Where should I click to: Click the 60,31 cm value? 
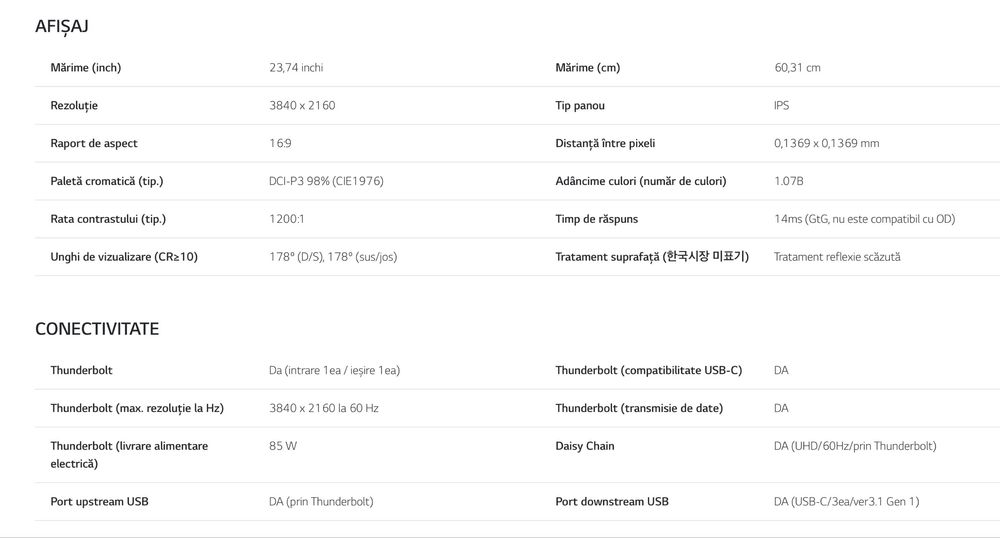[x=797, y=68]
